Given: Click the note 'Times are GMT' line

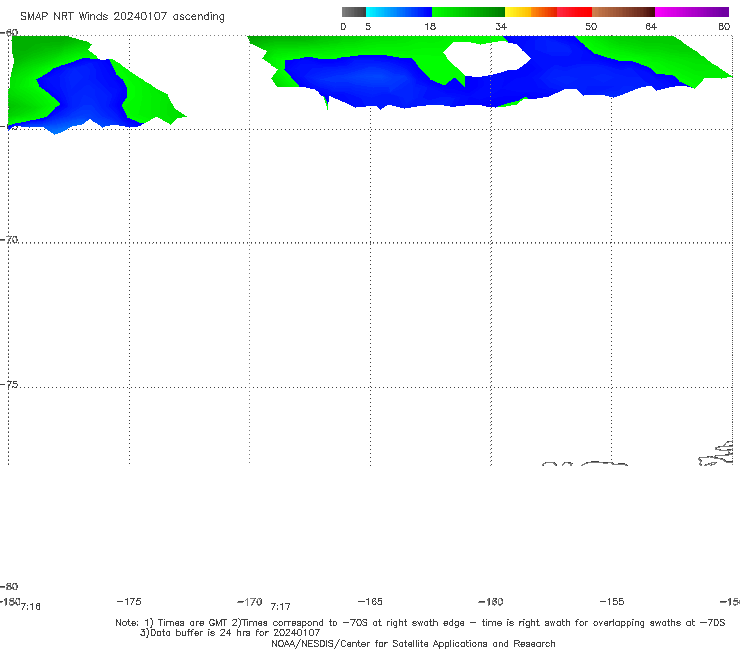Looking at the screenshot, I should point(420,623).
